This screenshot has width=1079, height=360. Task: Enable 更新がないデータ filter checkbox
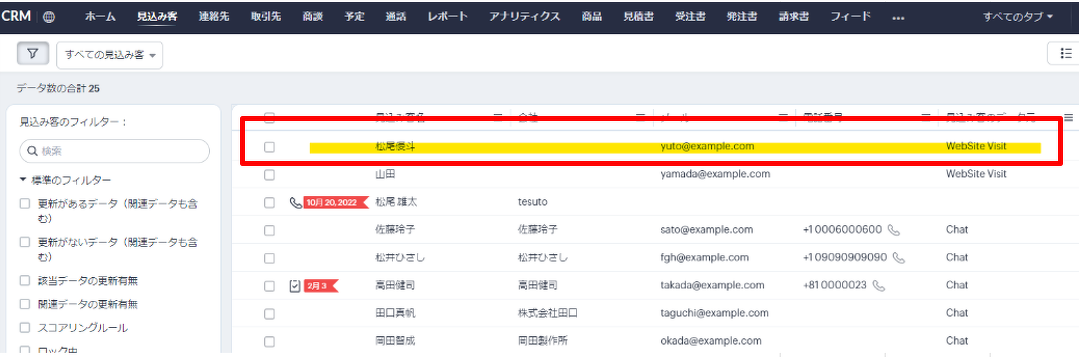[x=25, y=242]
